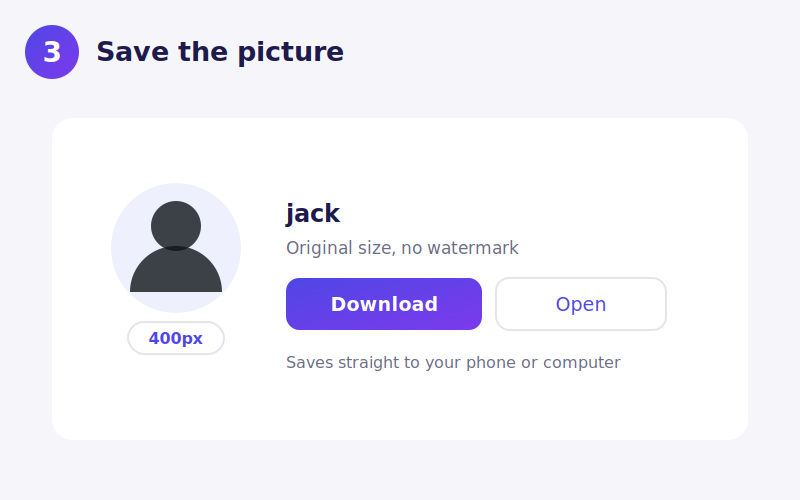Select the "Save the picture" heading

220,52
